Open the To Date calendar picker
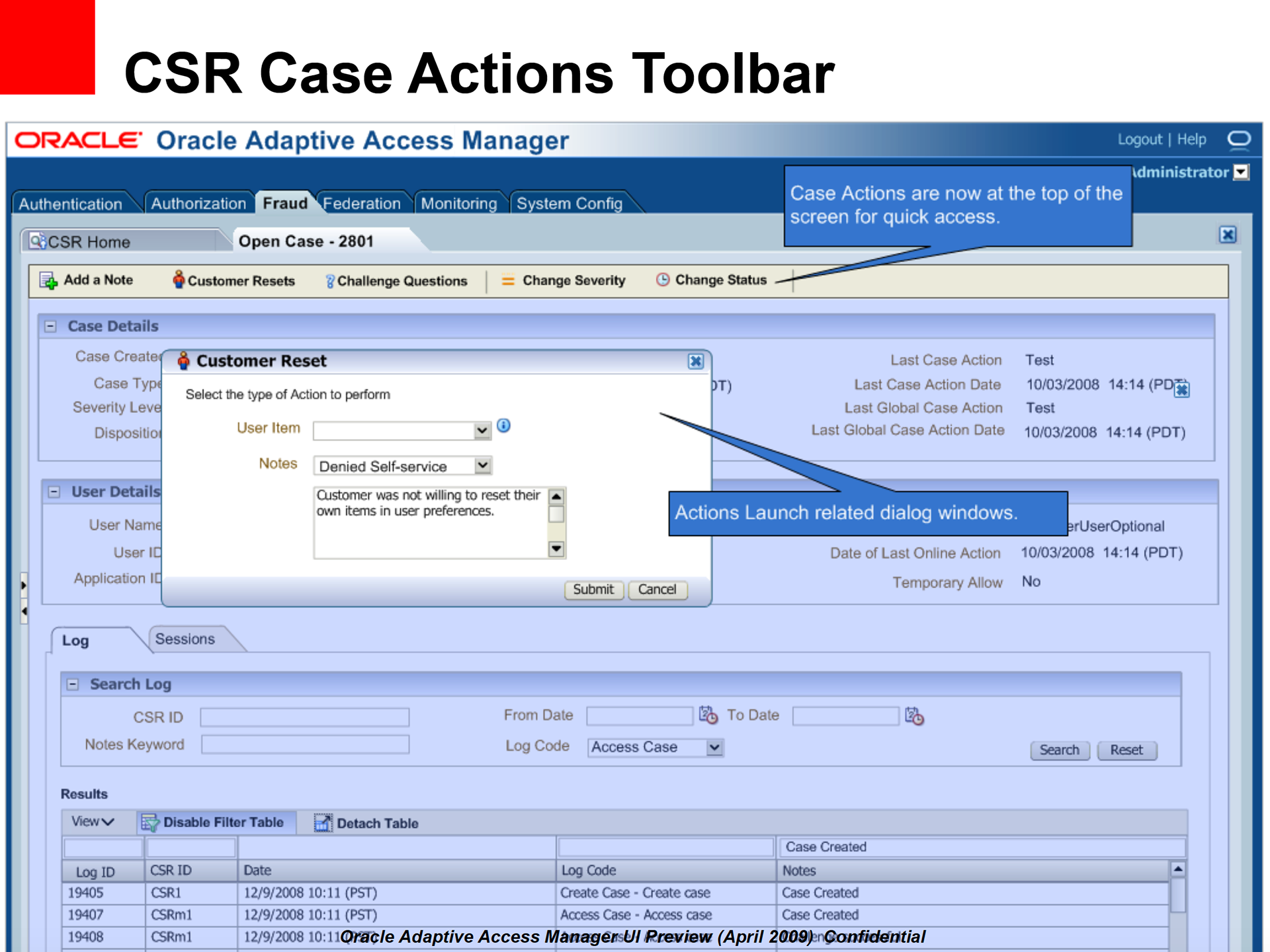Screen dimensions: 1270x952 click(915, 716)
